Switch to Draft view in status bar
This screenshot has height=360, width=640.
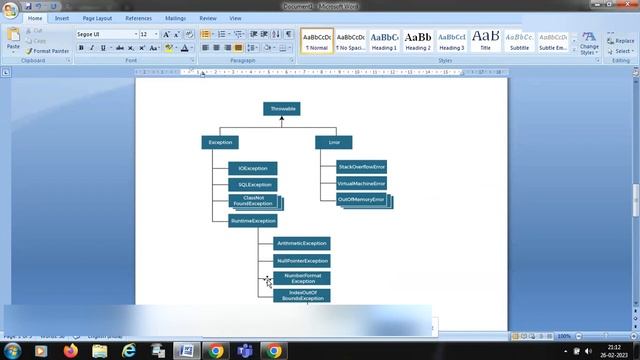[549, 336]
